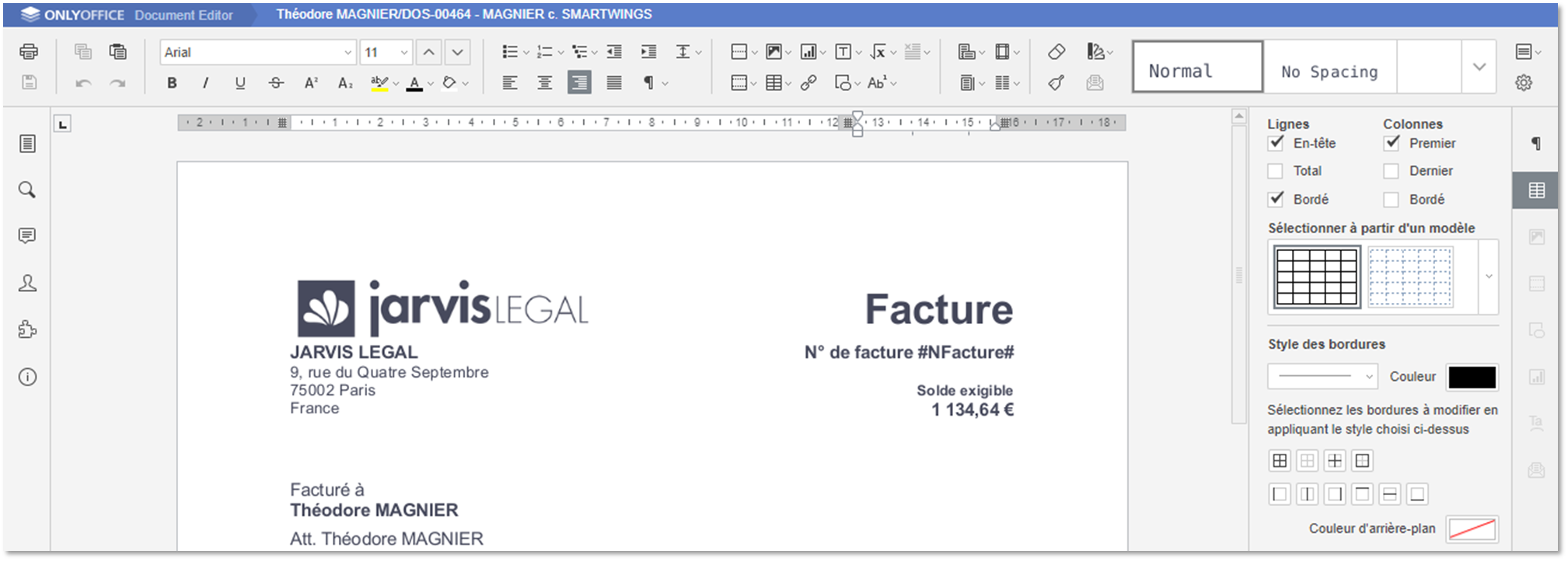Open the font size dropdown
This screenshot has width=1568, height=561.
click(x=404, y=52)
